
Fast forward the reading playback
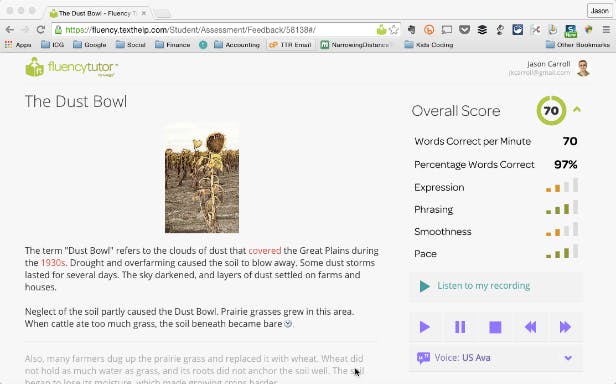pos(565,327)
